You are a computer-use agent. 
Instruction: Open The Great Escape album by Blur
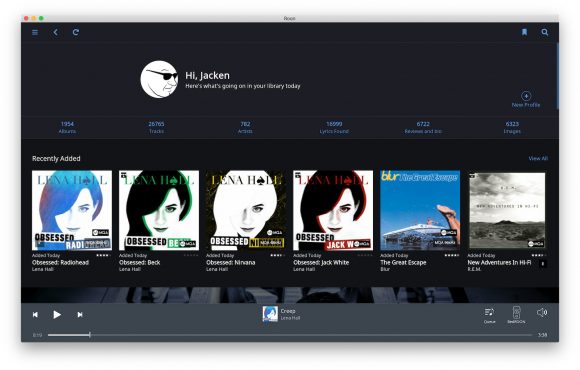click(420, 210)
